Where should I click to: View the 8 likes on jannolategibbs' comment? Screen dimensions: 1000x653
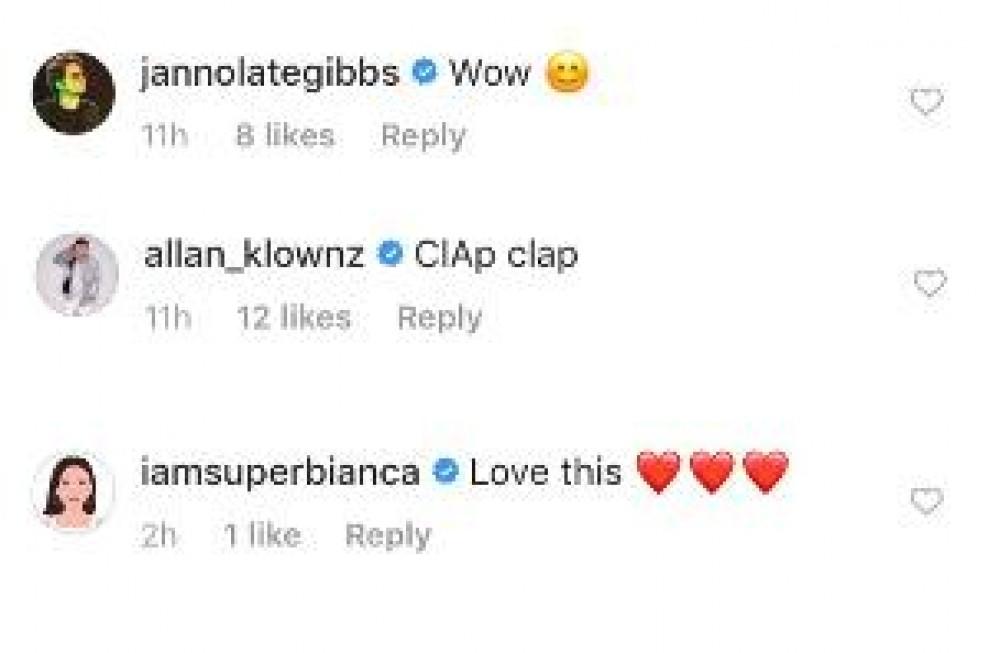pyautogui.click(x=285, y=136)
